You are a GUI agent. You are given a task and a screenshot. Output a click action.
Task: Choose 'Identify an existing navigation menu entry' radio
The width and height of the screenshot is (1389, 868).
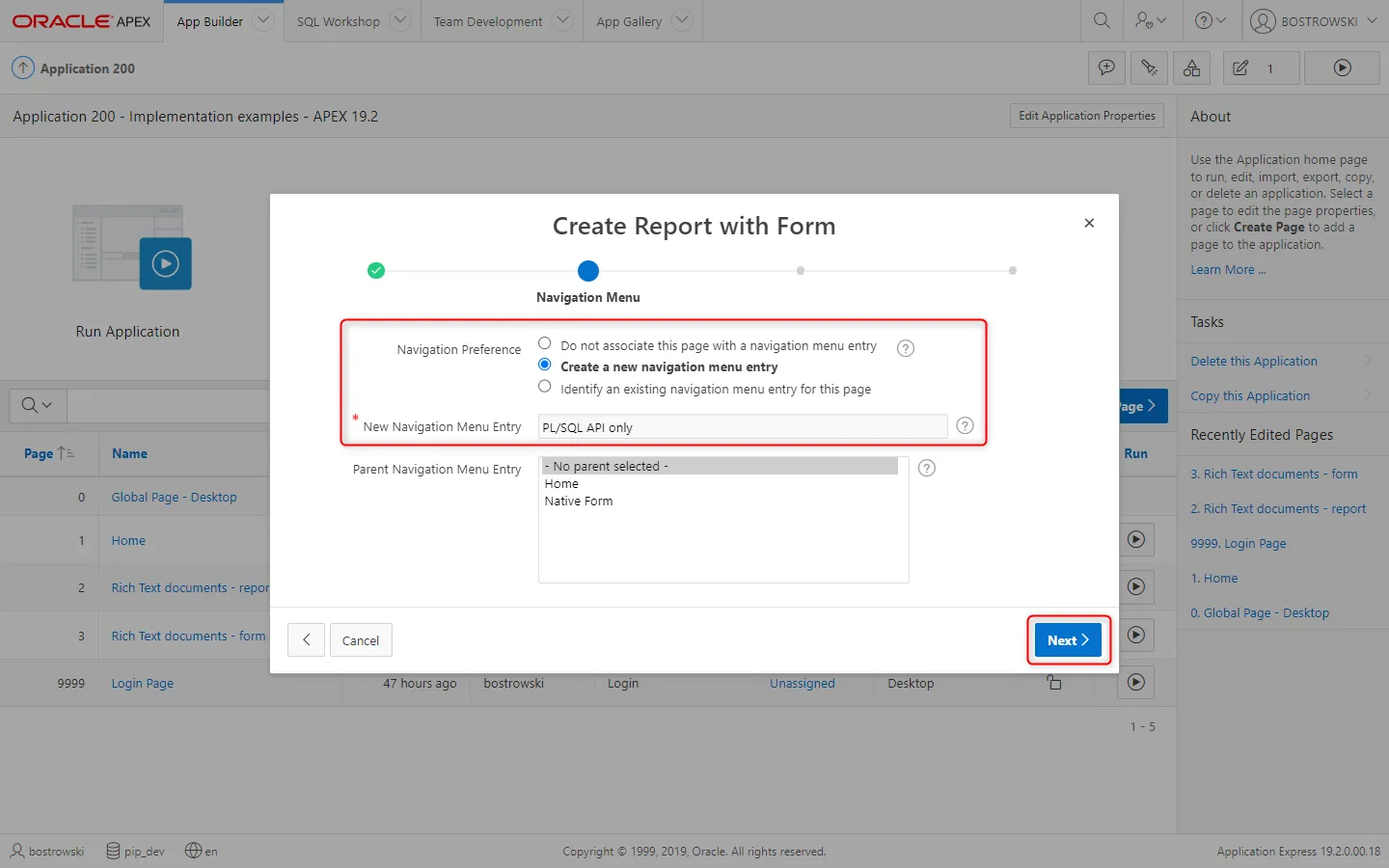tap(545, 388)
